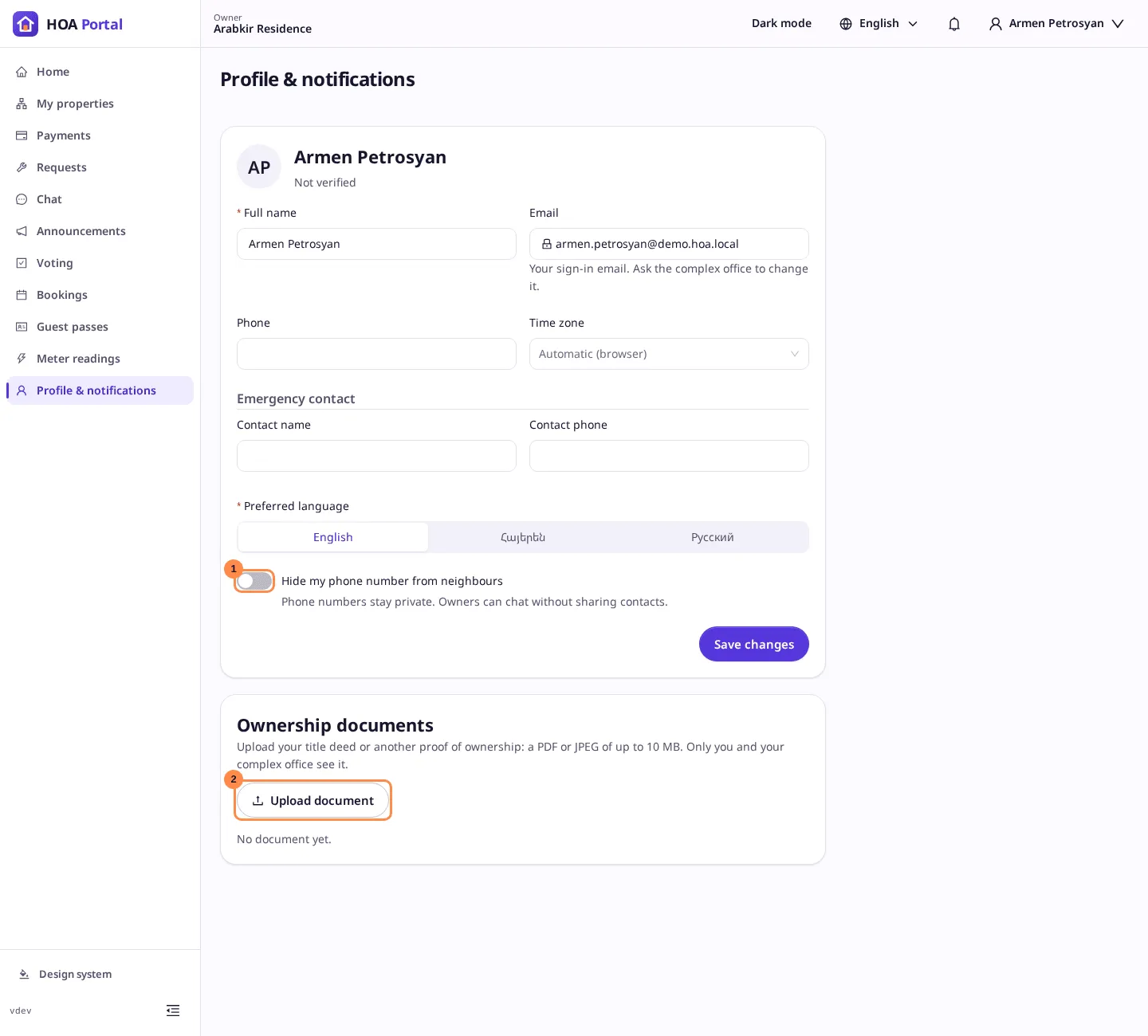This screenshot has width=1148, height=1036.
Task: Switch on Dark mode
Action: (781, 23)
